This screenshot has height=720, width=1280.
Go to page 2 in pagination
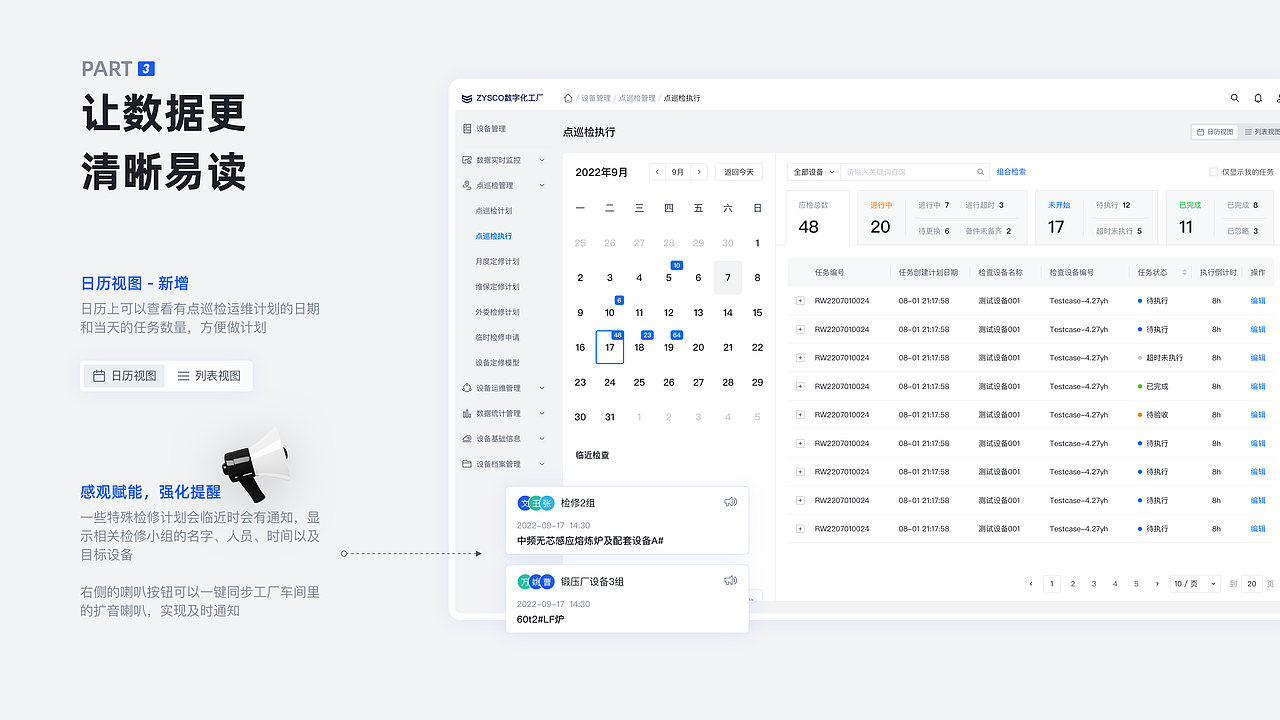pyautogui.click(x=1073, y=583)
